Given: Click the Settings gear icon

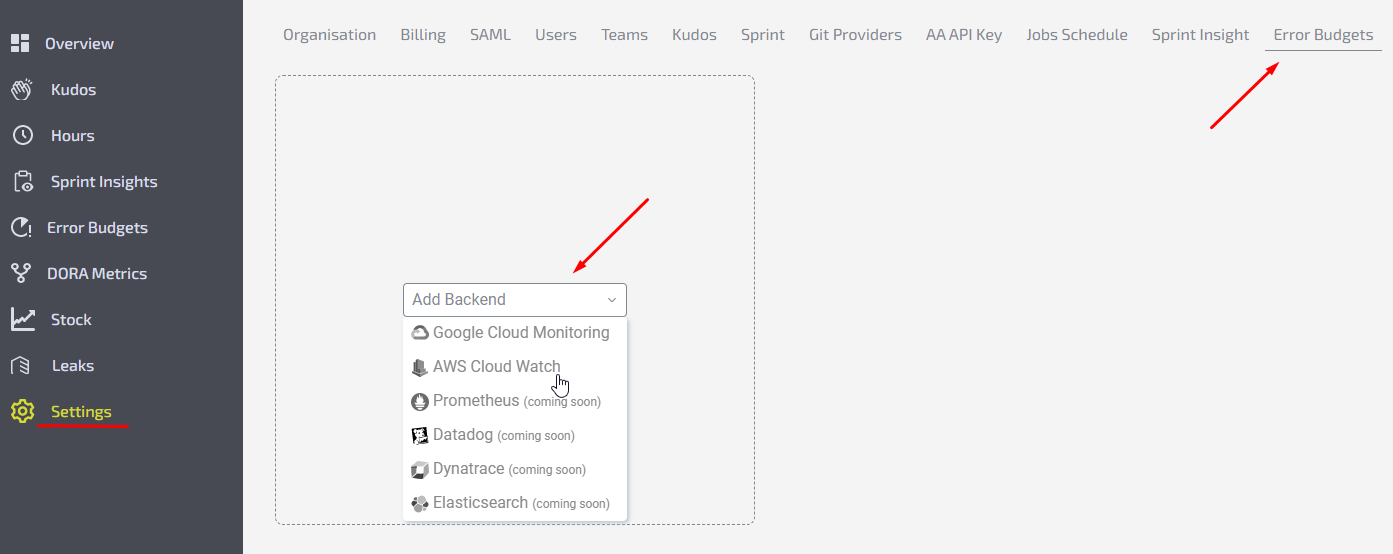Looking at the screenshot, I should tap(22, 411).
